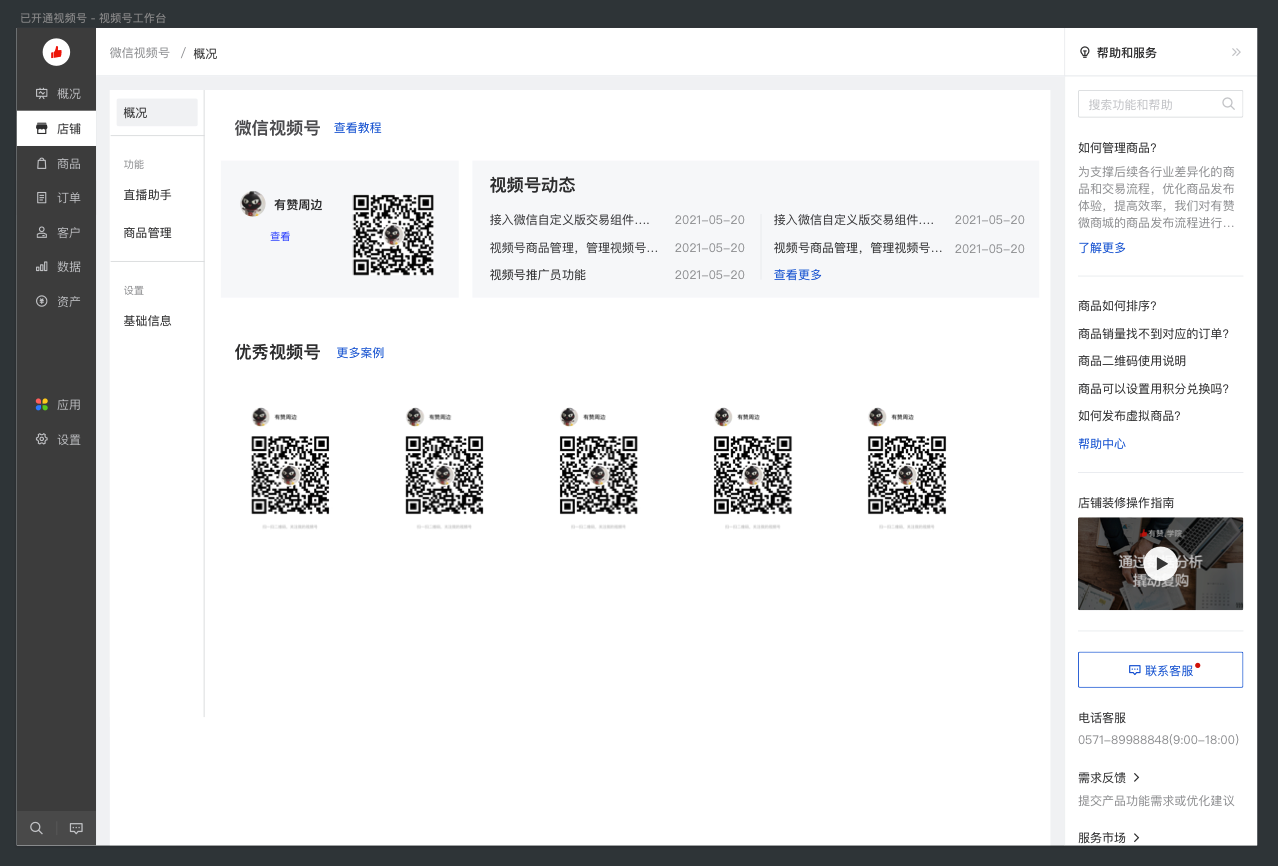Click the large QR code beside the 查看 link
The image size is (1278, 866).
tap(394, 235)
